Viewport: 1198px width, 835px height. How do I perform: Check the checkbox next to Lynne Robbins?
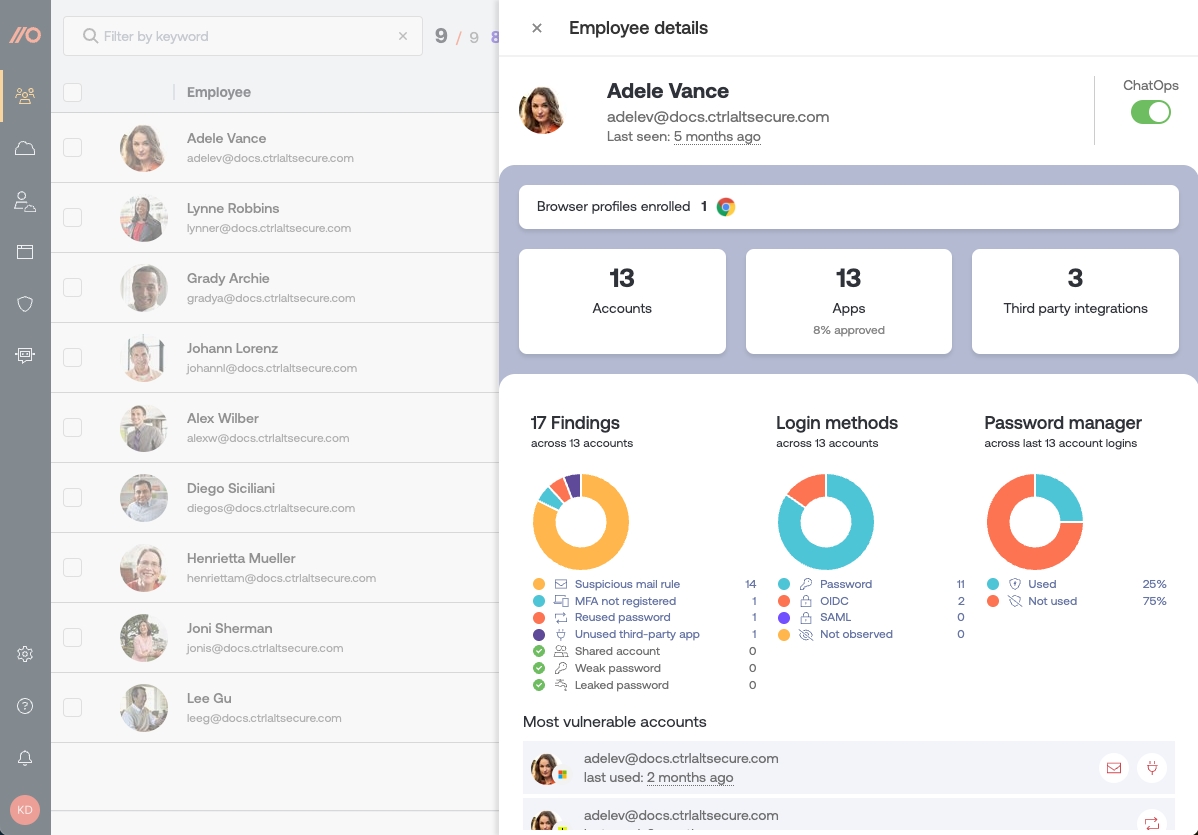[x=72, y=217]
